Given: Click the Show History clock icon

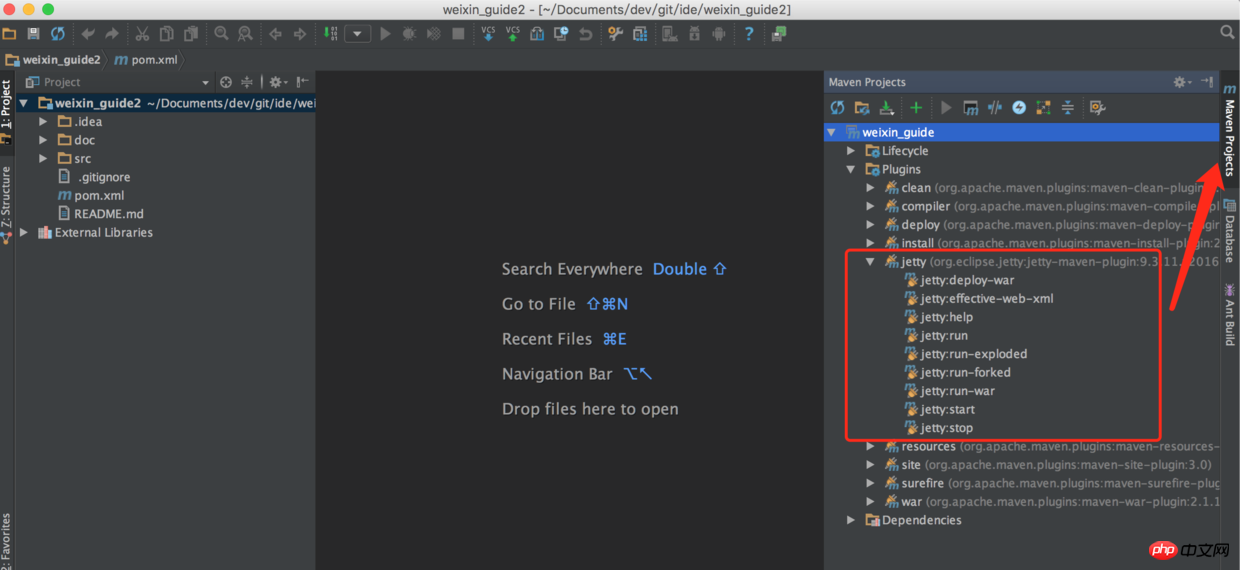Looking at the screenshot, I should (x=561, y=34).
